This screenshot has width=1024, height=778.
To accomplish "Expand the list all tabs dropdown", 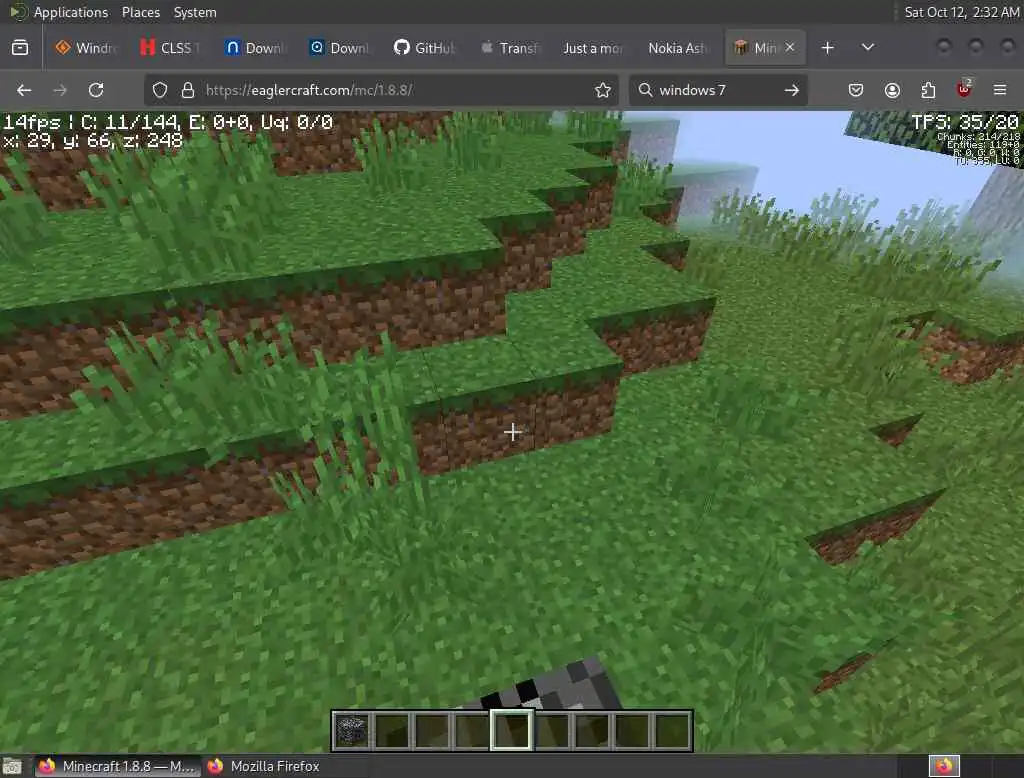I will coord(868,48).
